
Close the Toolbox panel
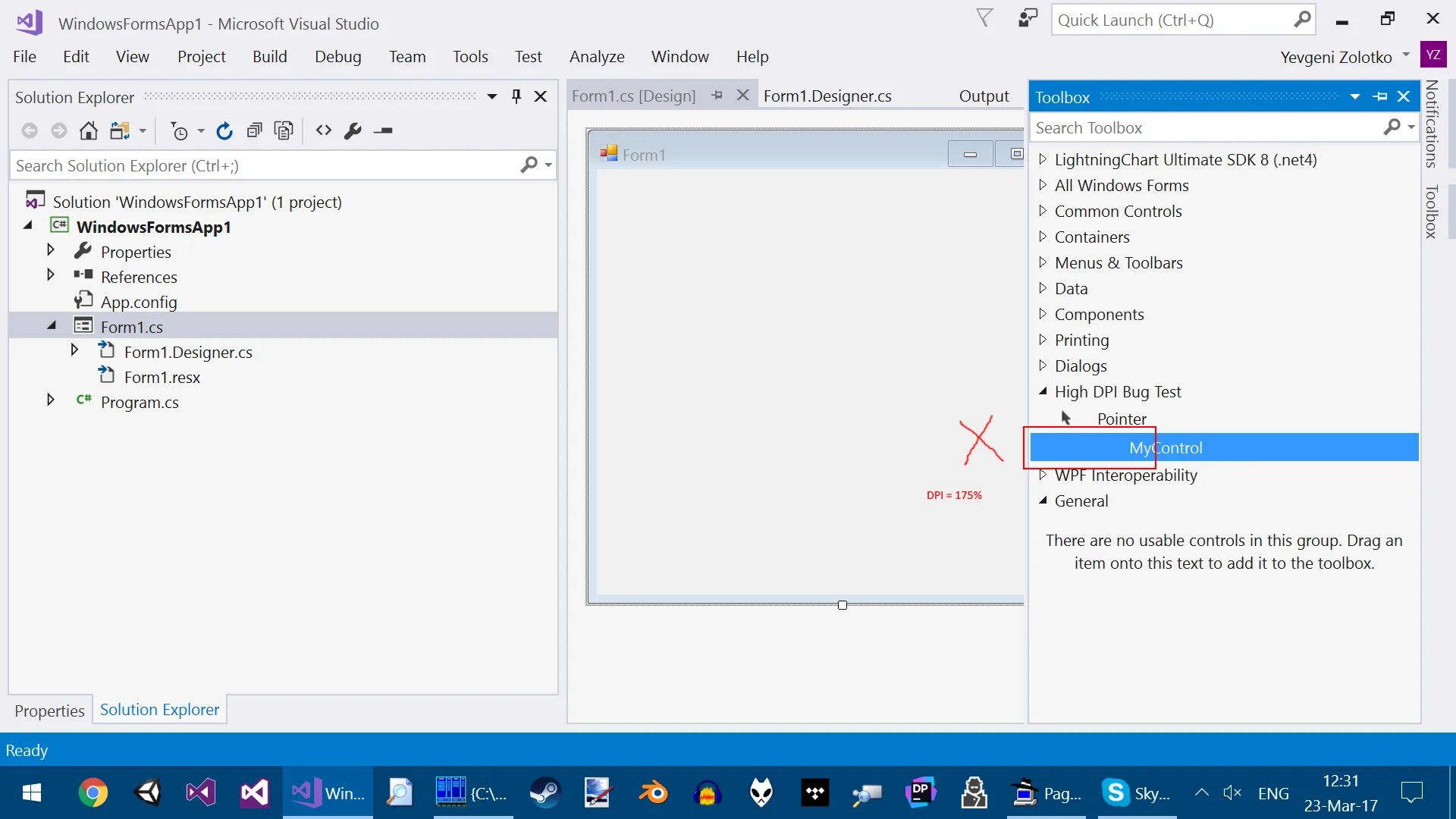click(1404, 96)
